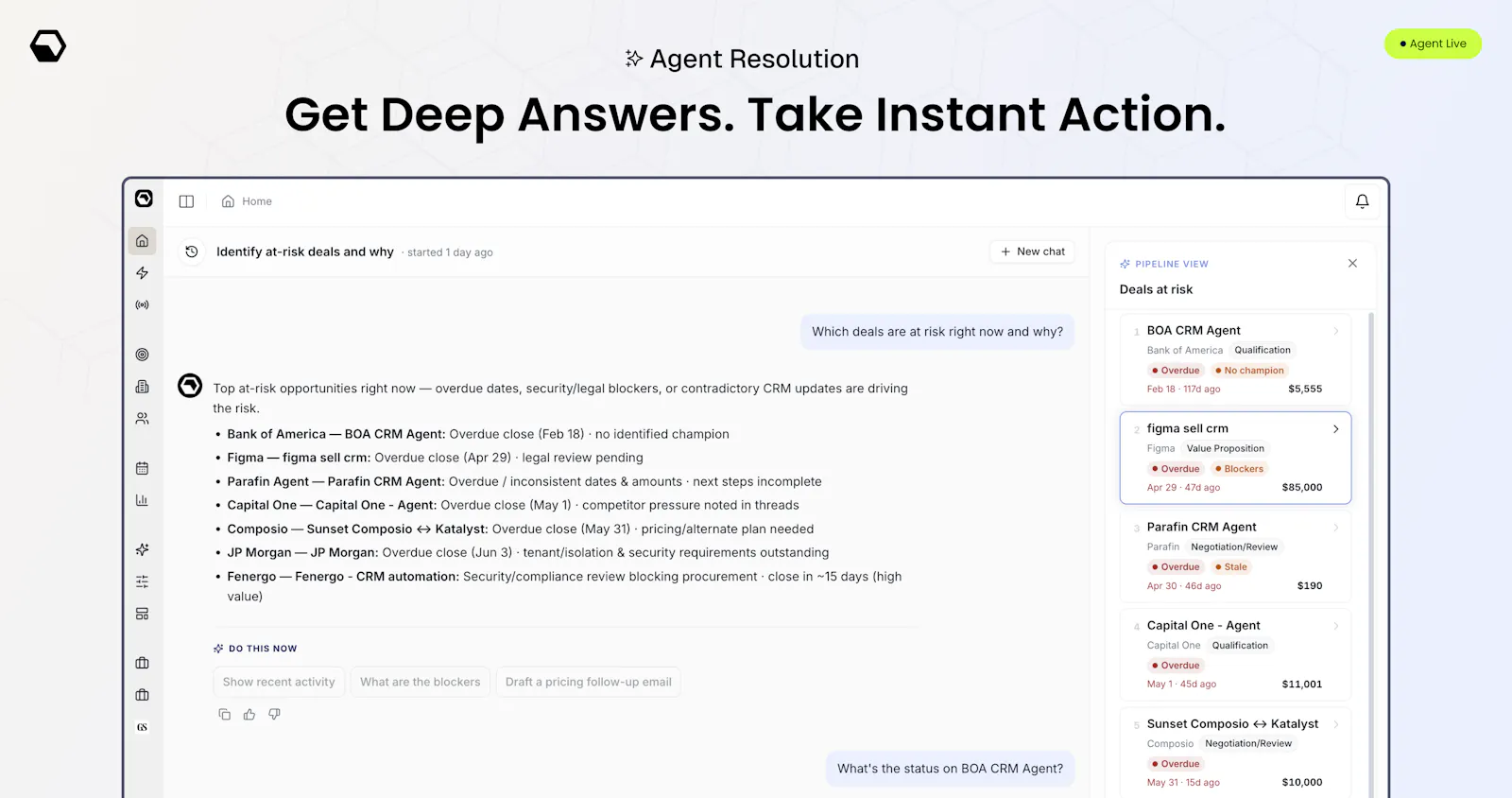
Task: Click the 'figma sell crm' deal title
Action: (x=1188, y=428)
